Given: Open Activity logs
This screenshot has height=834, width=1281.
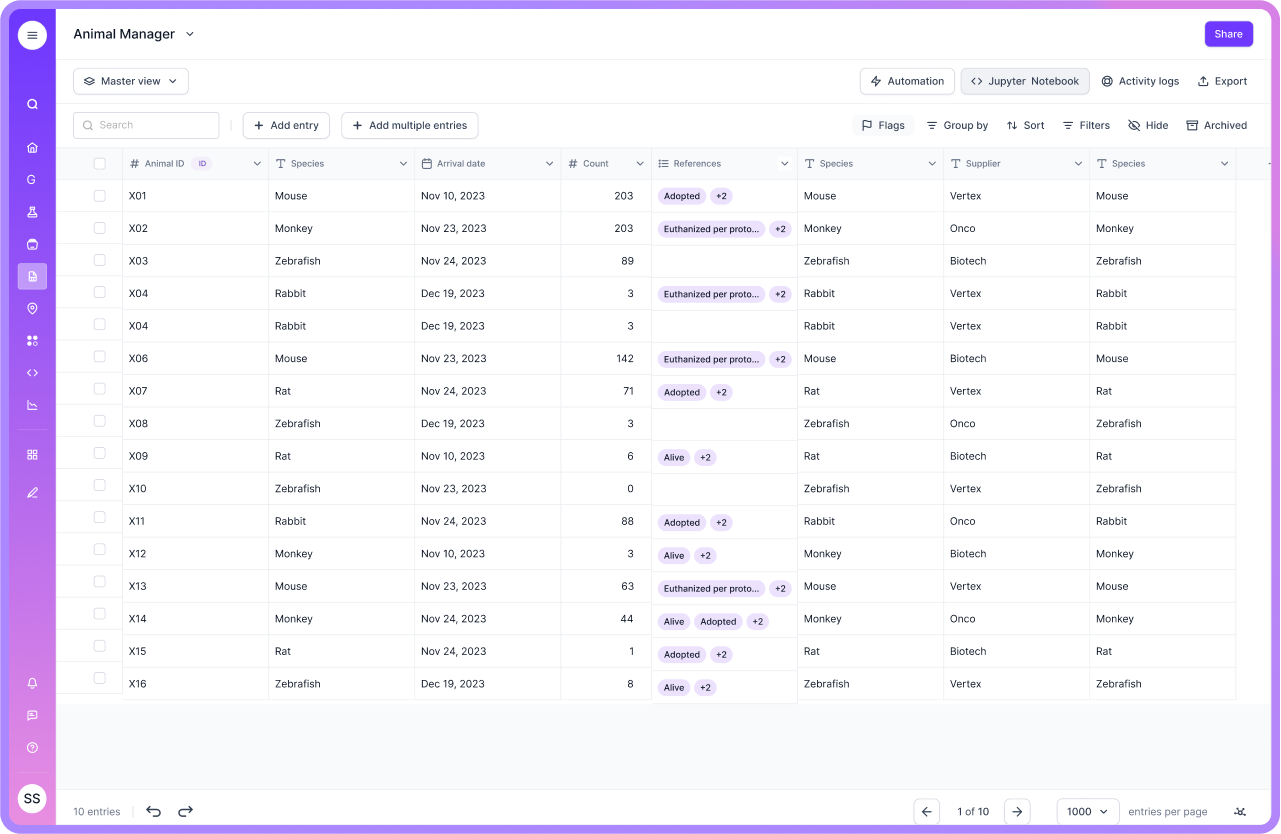Looking at the screenshot, I should (x=1140, y=81).
